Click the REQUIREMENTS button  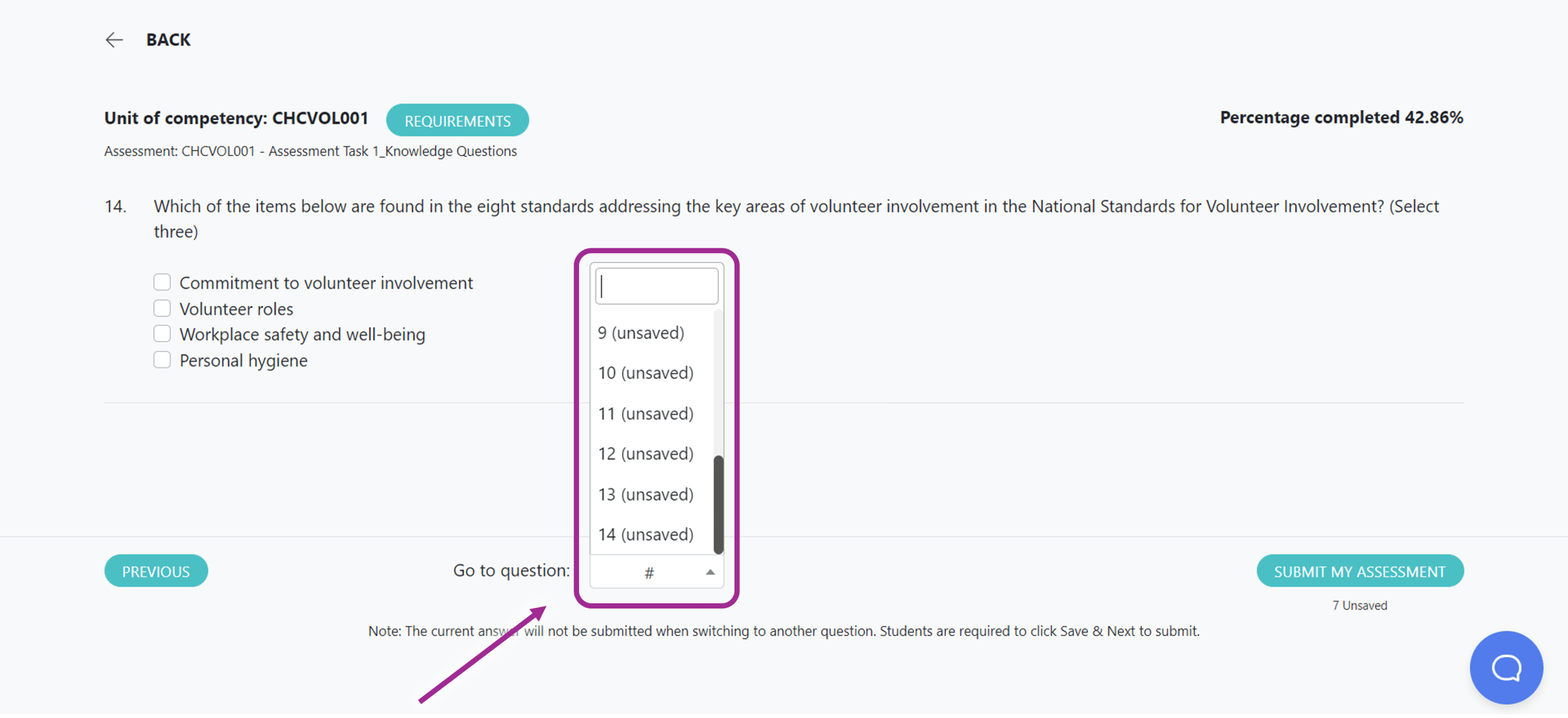(x=457, y=119)
